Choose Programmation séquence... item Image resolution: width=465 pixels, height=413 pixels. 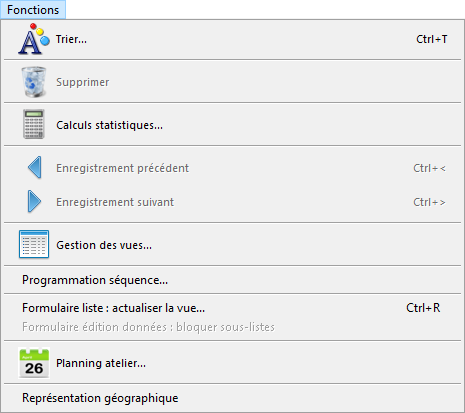(232, 280)
